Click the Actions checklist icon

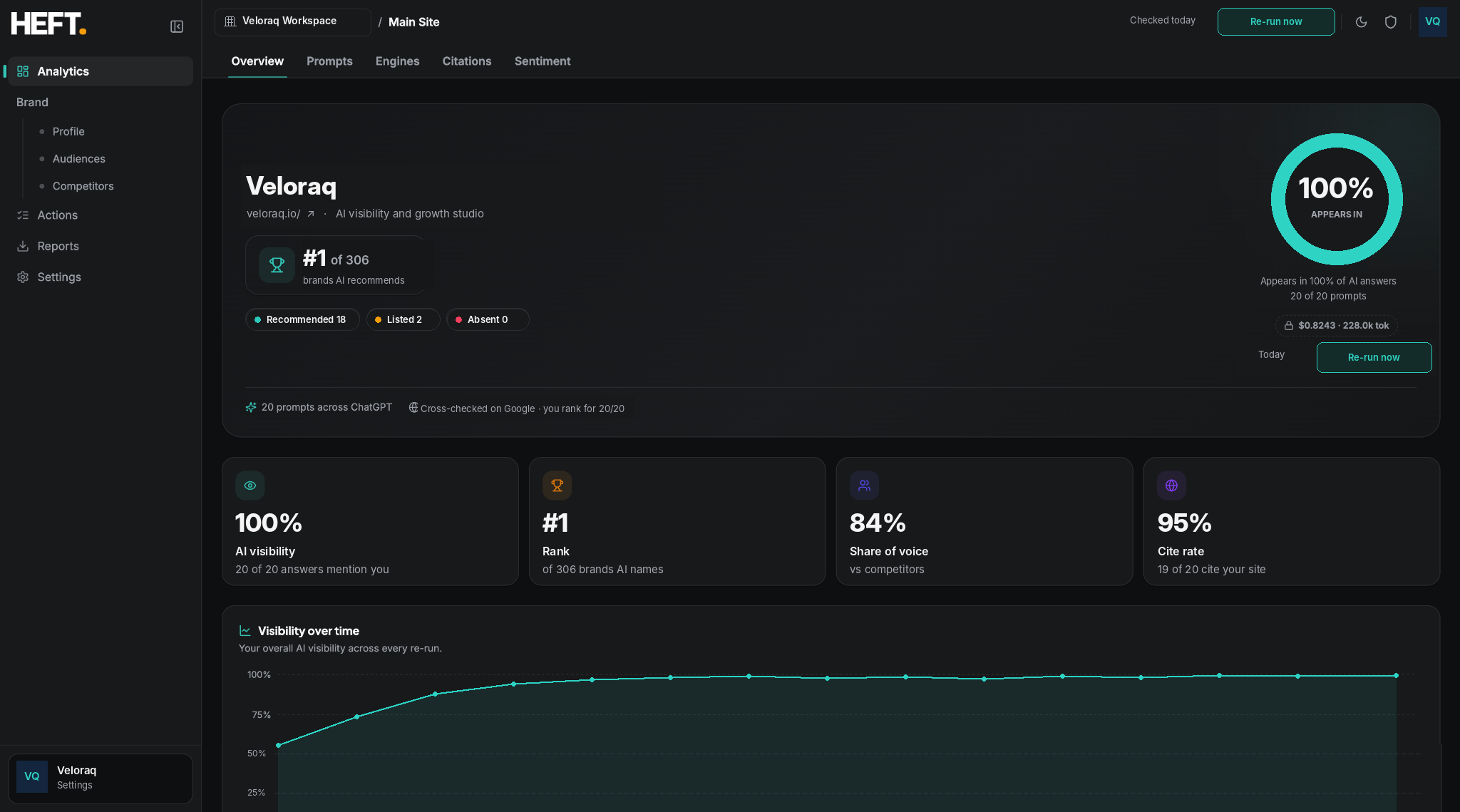(23, 215)
